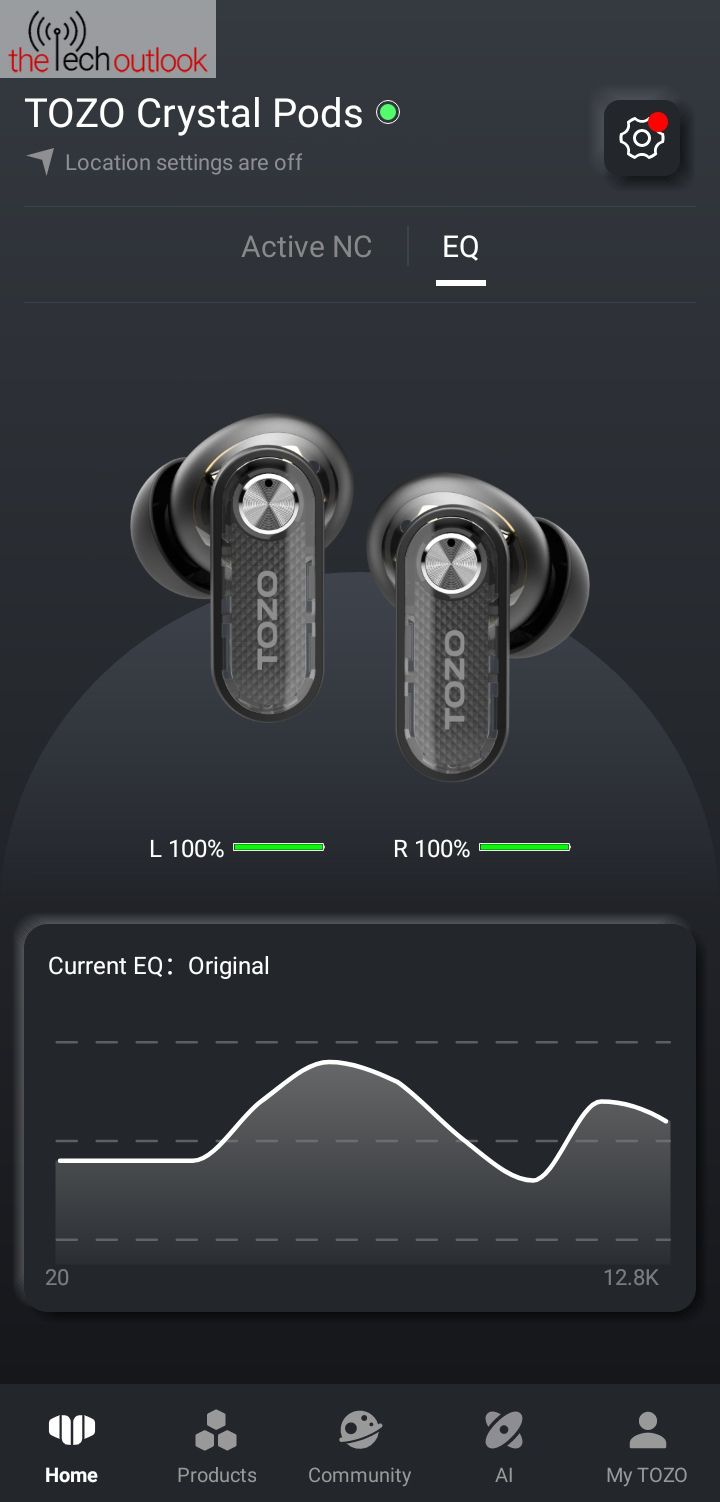Click the right earbud battery bar
720x1502 pixels.
525,847
